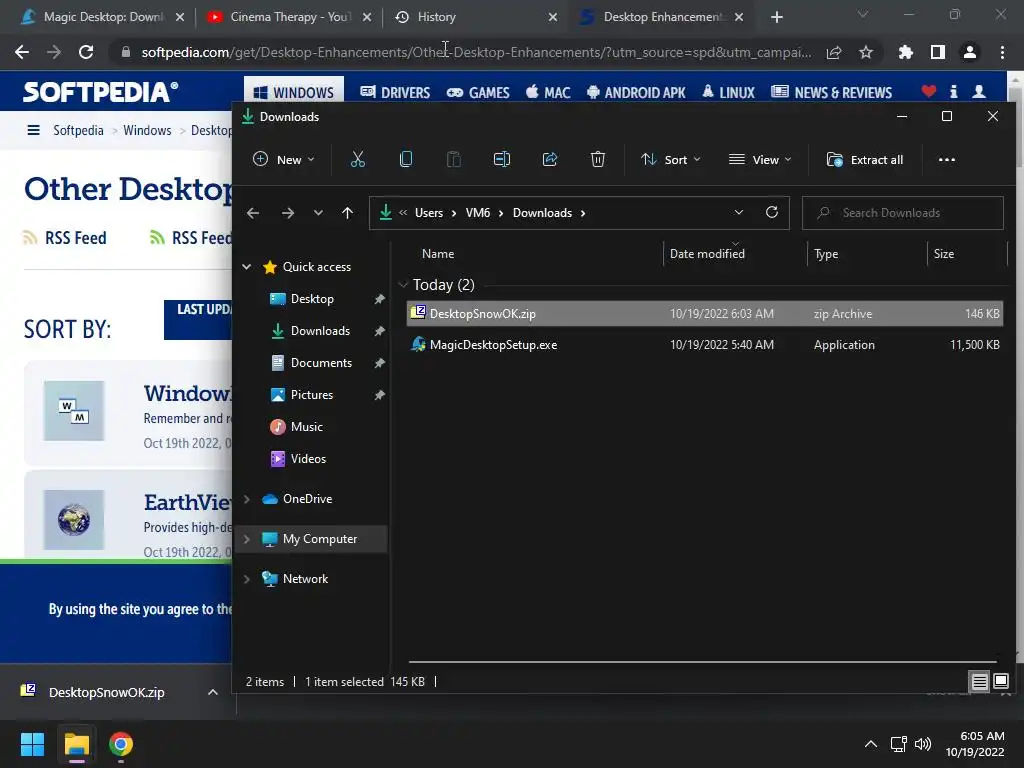This screenshot has width=1024, height=768.
Task: Click the Cut icon in Explorer toolbar
Action: click(357, 159)
